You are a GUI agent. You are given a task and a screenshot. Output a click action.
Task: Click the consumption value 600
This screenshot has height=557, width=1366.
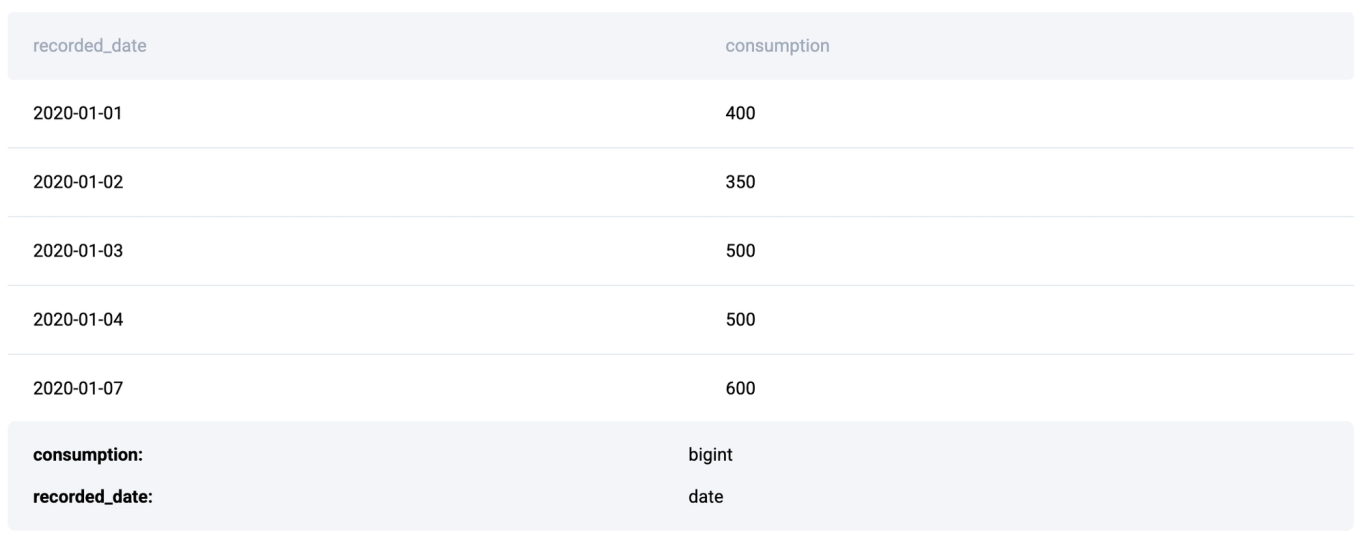coord(740,388)
